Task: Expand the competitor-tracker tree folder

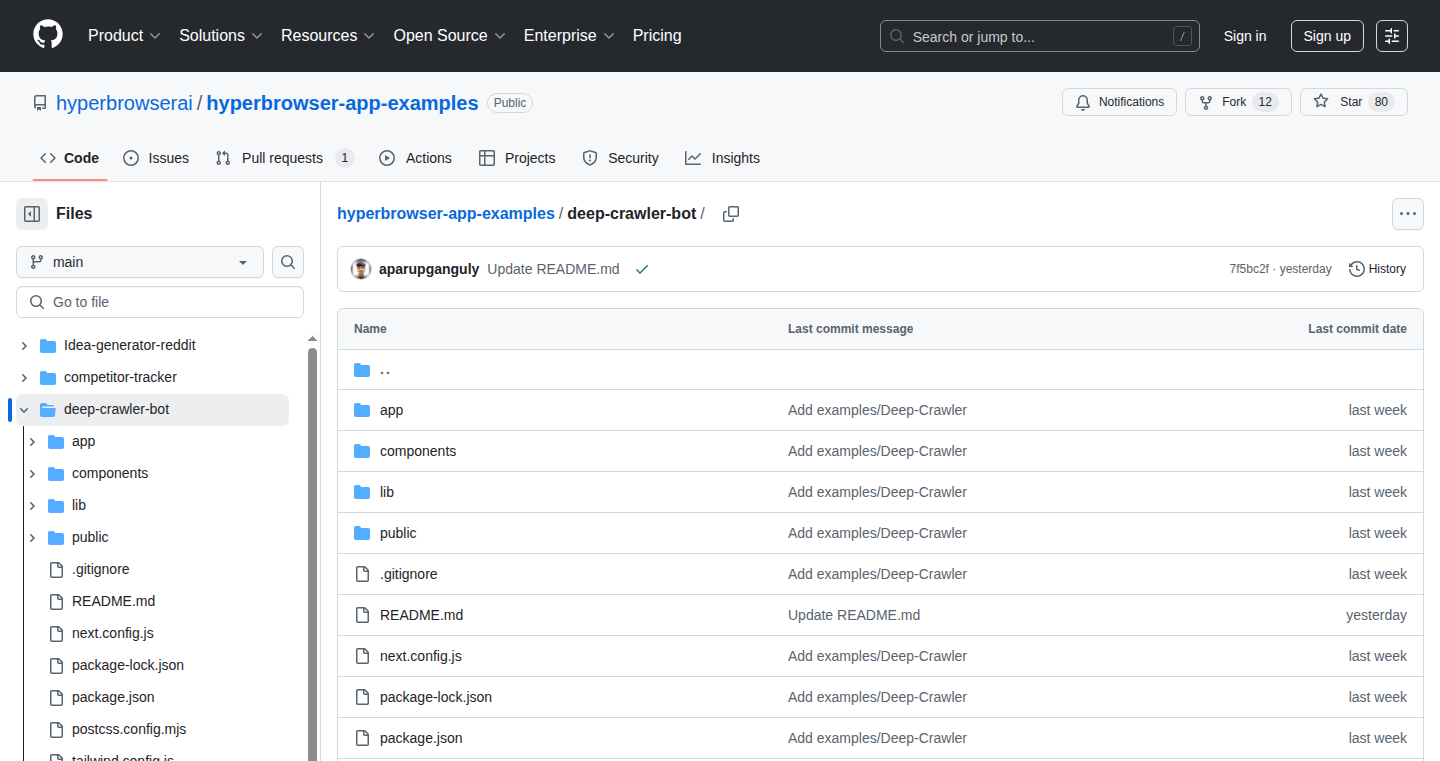Action: click(x=24, y=377)
